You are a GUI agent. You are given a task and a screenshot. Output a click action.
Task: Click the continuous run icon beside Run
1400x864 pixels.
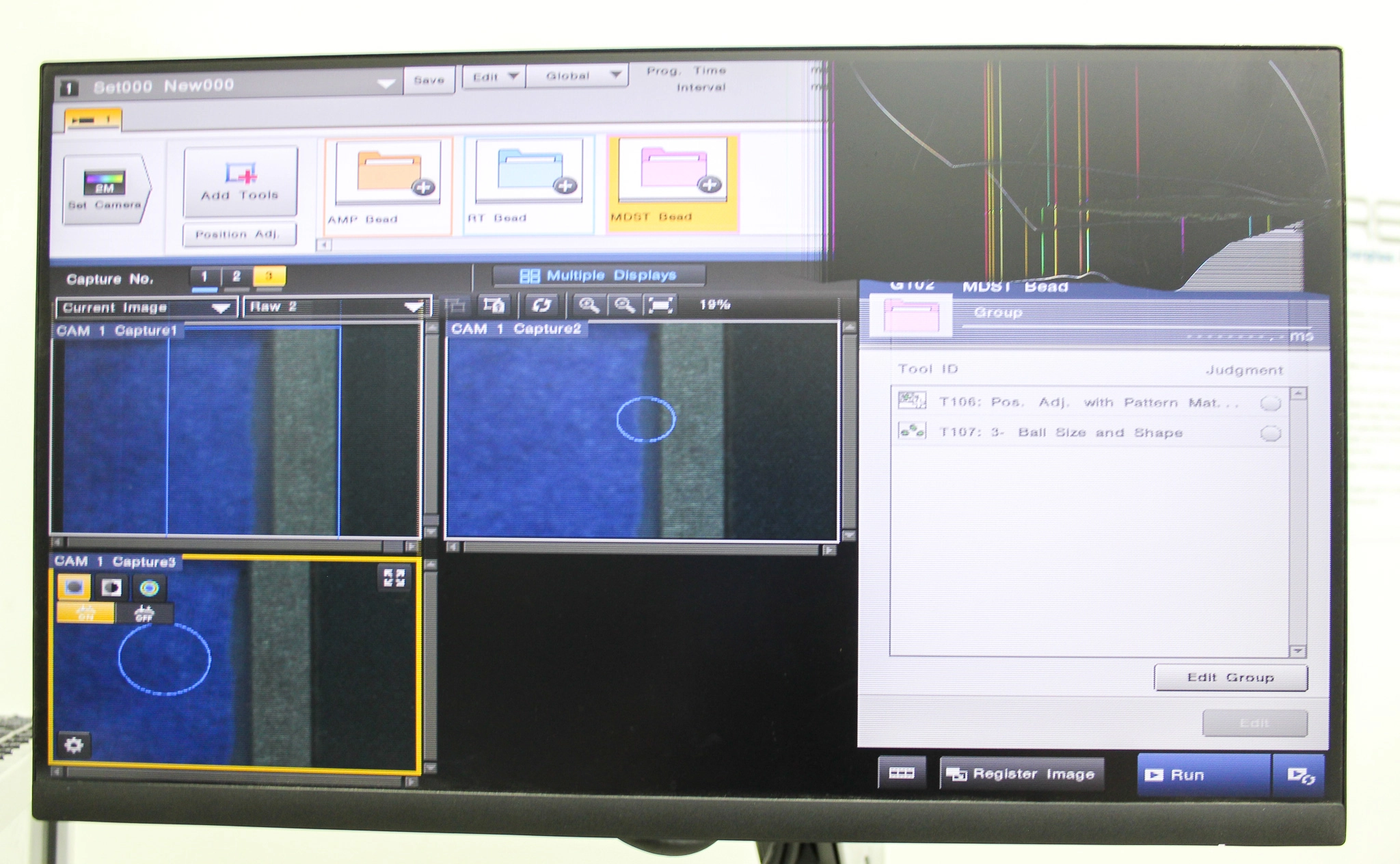[1299, 775]
